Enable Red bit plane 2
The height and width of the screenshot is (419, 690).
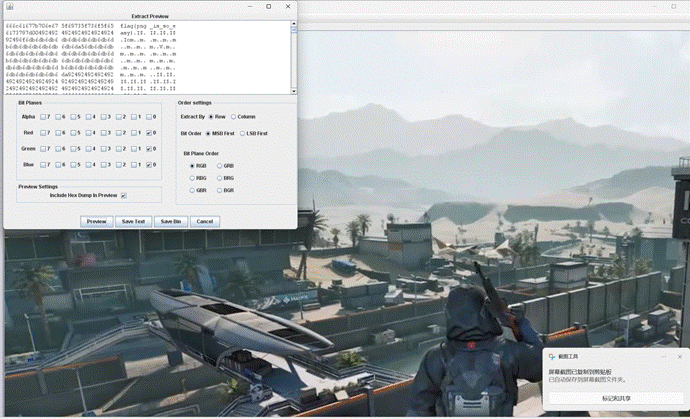[x=119, y=133]
